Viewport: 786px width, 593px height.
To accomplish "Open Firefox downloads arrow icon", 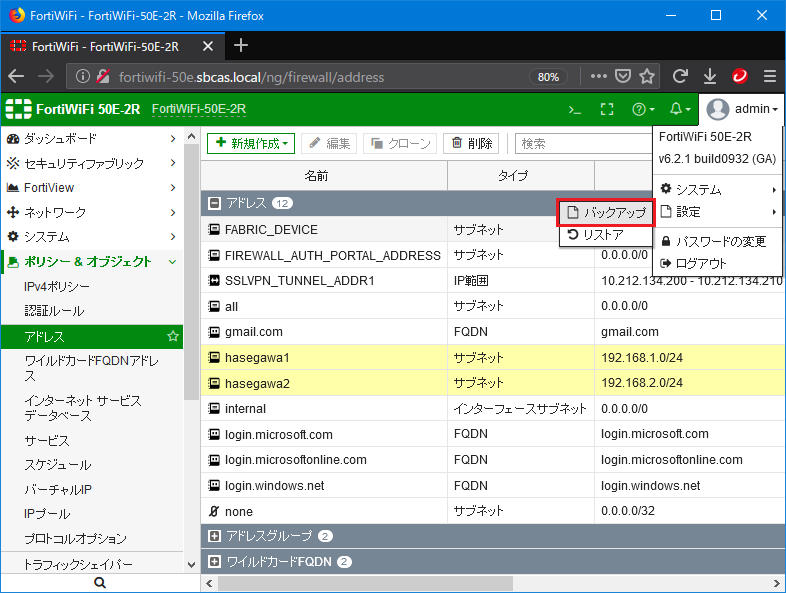I will (x=710, y=76).
